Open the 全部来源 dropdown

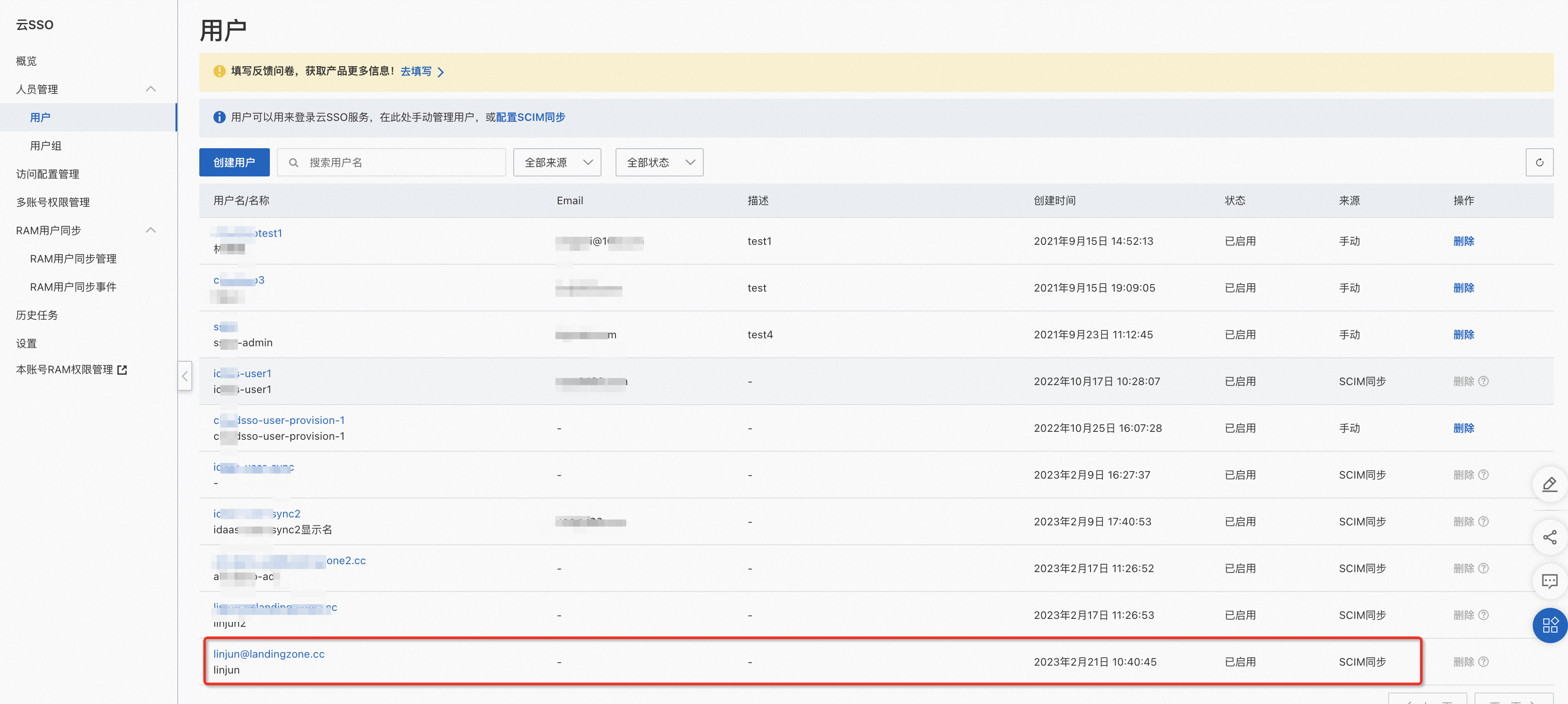pos(557,163)
